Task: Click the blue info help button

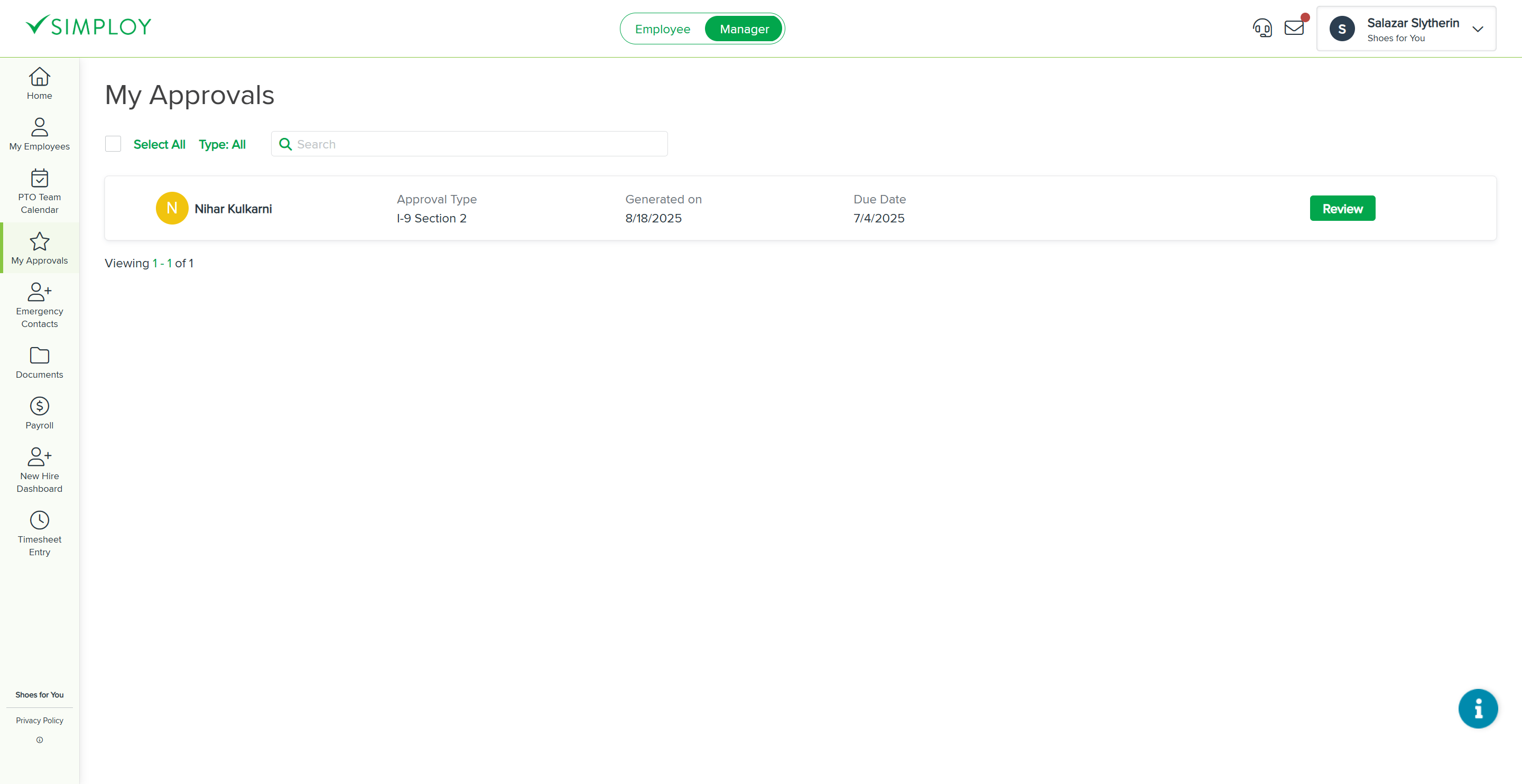Action: [1477, 708]
